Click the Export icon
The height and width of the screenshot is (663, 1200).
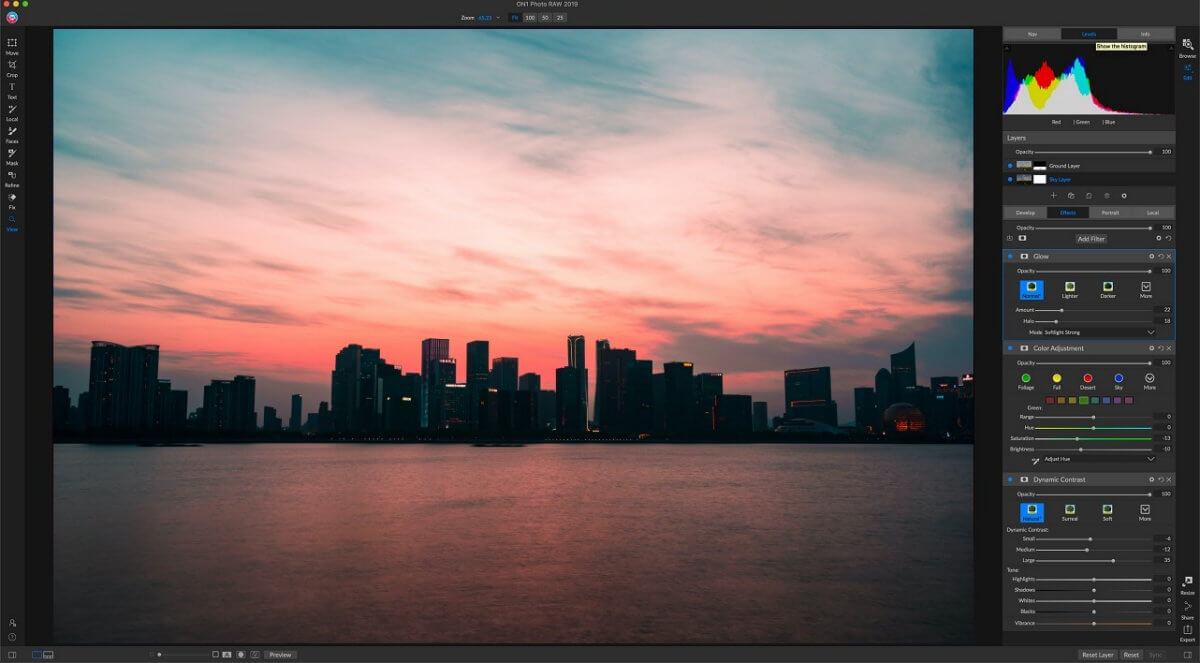pos(1187,632)
